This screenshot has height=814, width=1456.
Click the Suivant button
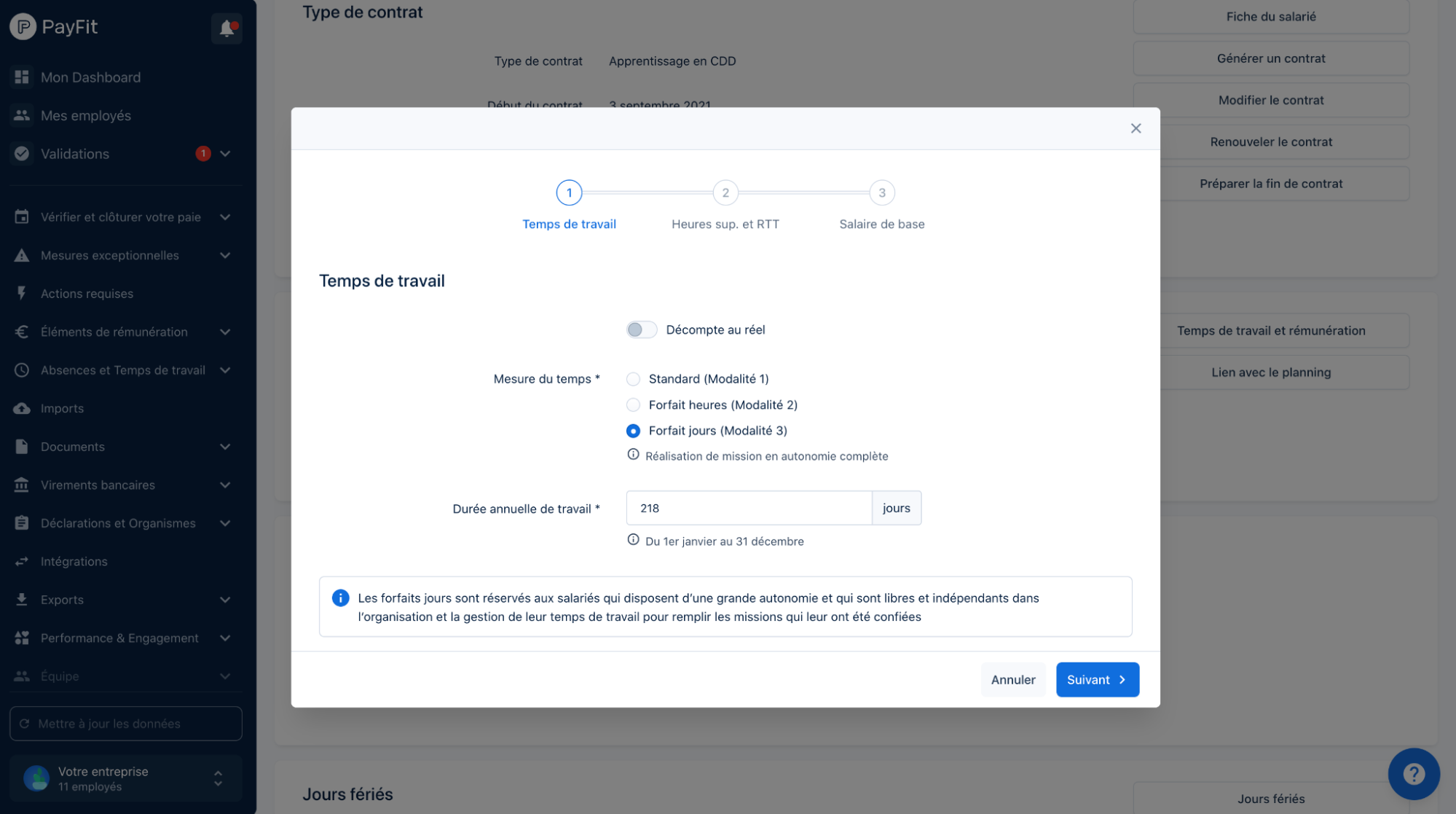(1097, 679)
